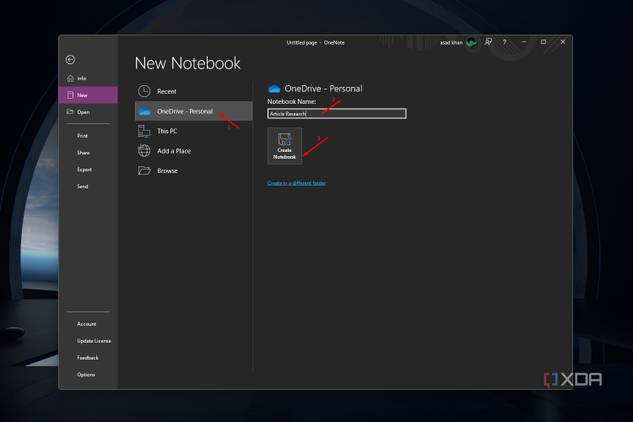Select the Recent location
Viewport: 633px width, 422px height.
click(194, 91)
